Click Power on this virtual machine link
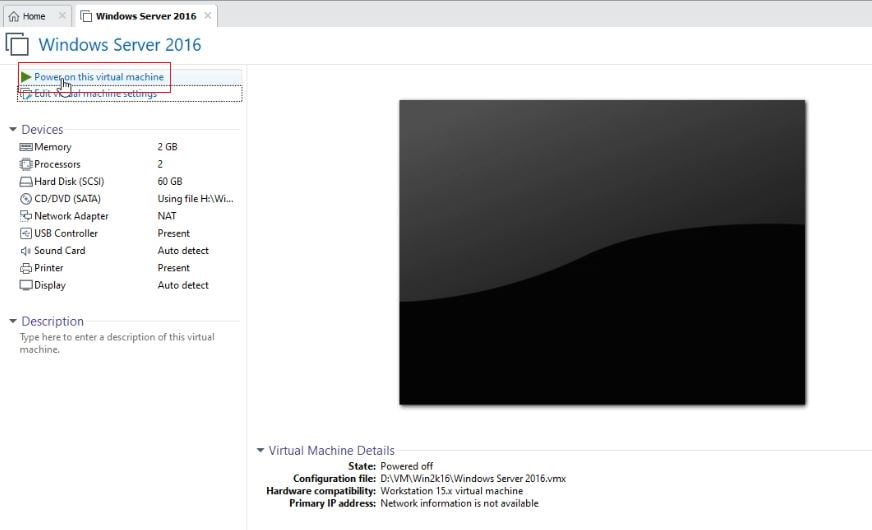This screenshot has width=872, height=530. coord(99,77)
